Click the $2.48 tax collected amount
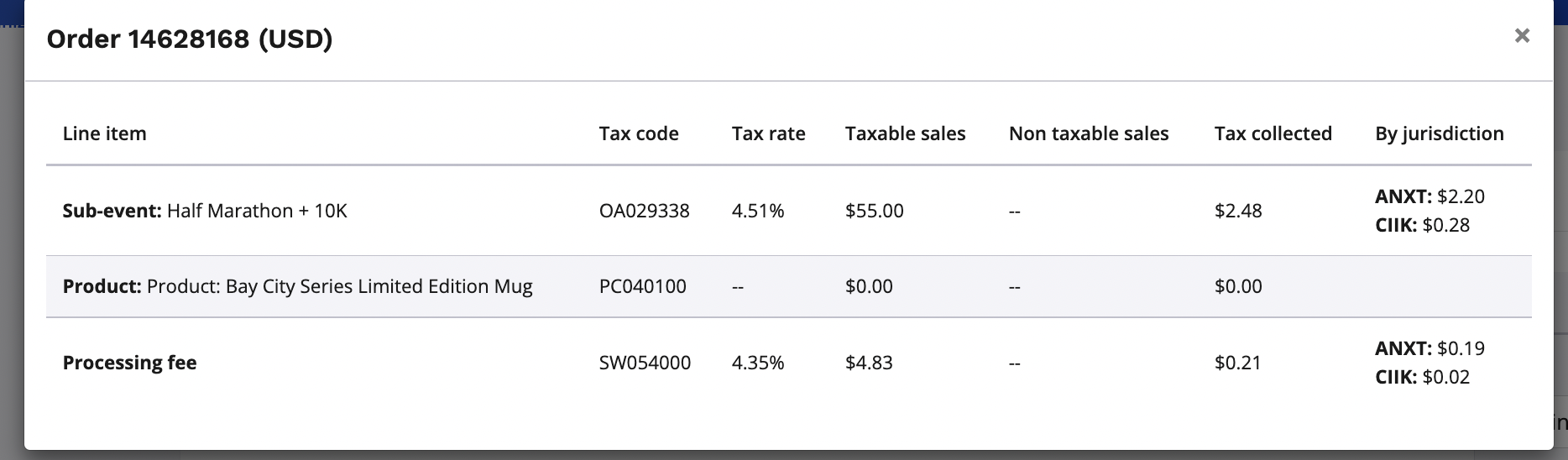 (x=1237, y=211)
